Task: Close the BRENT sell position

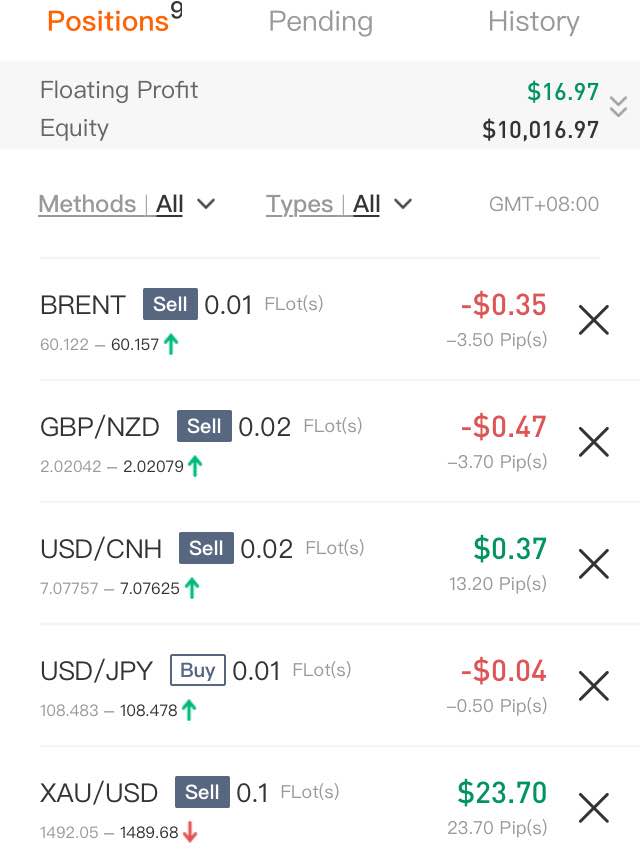Action: tap(594, 320)
